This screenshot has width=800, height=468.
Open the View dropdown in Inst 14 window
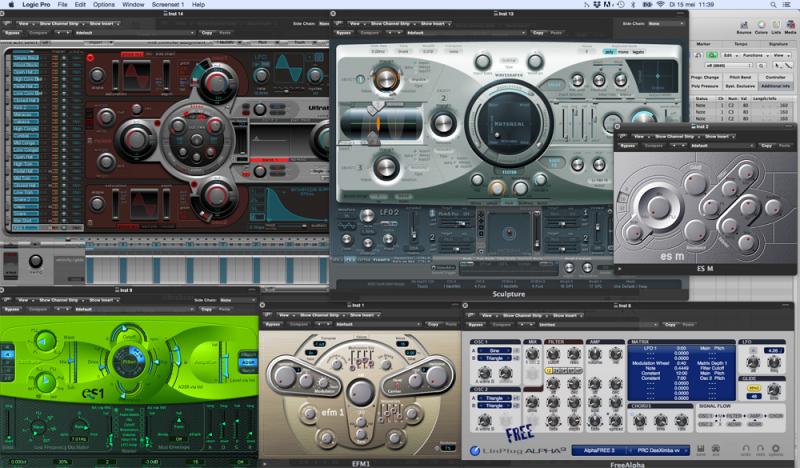[24, 23]
